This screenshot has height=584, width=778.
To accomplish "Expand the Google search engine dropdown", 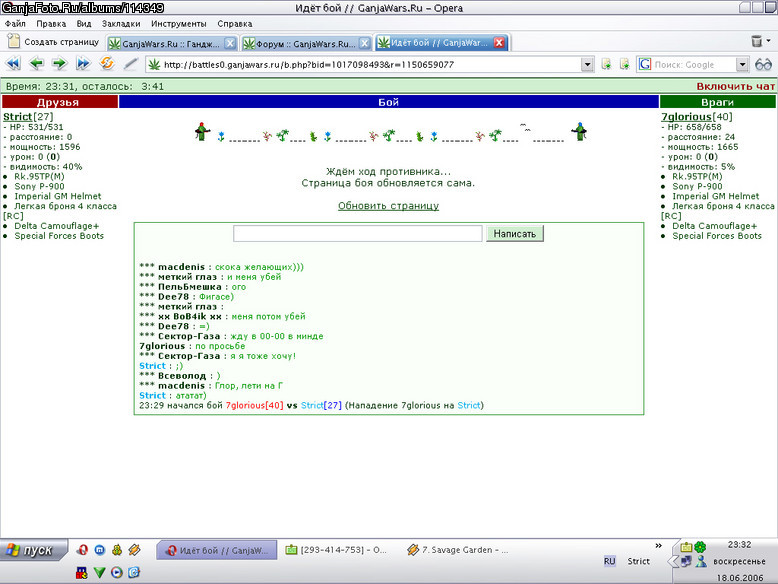I will point(742,65).
